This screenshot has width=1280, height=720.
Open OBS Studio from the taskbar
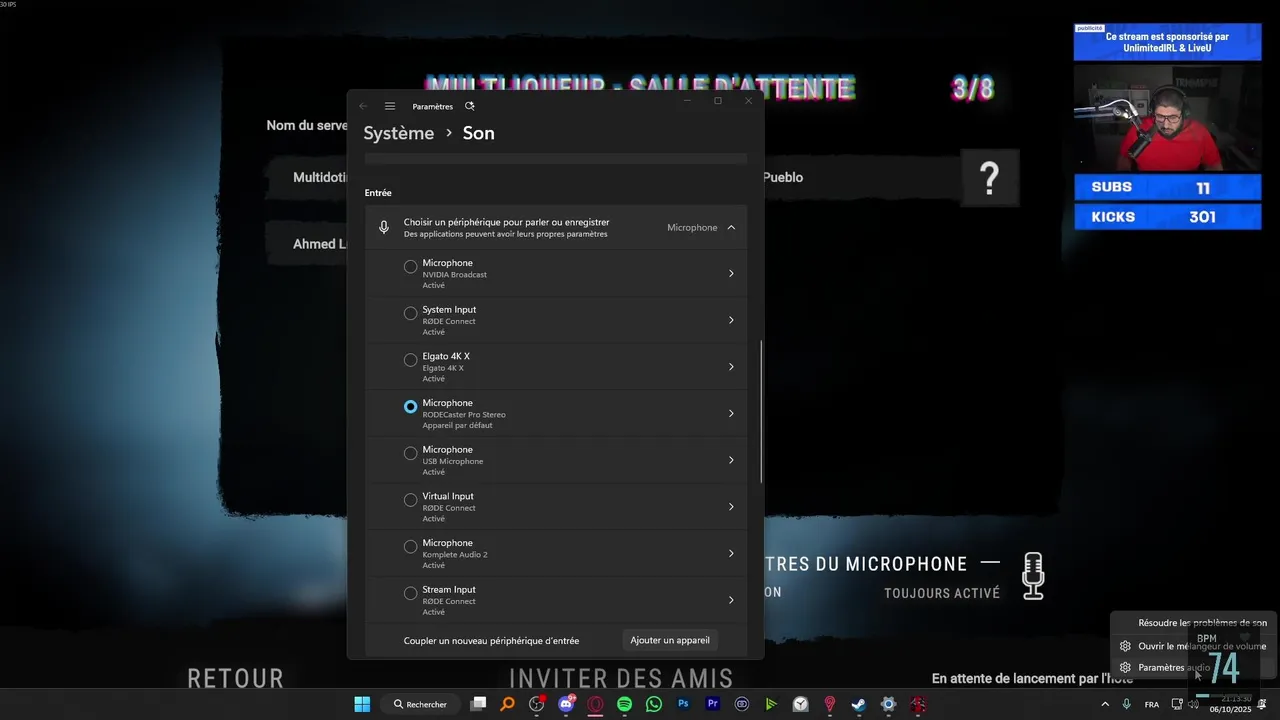[x=537, y=704]
